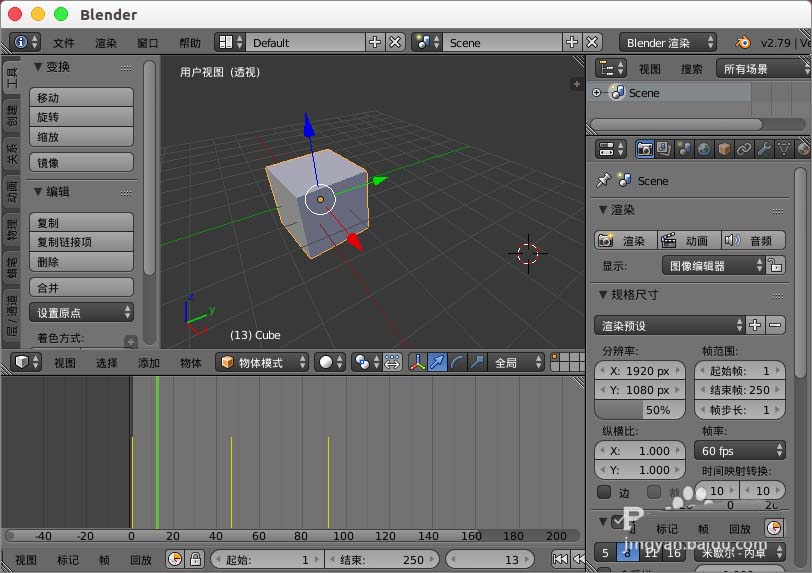Open the 全局 transform orientation dropdown
812x573 pixels.
click(x=517, y=362)
